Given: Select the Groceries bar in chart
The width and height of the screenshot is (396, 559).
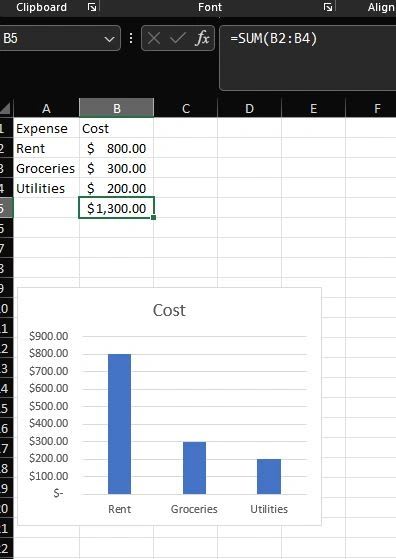Looking at the screenshot, I should click(194, 468).
